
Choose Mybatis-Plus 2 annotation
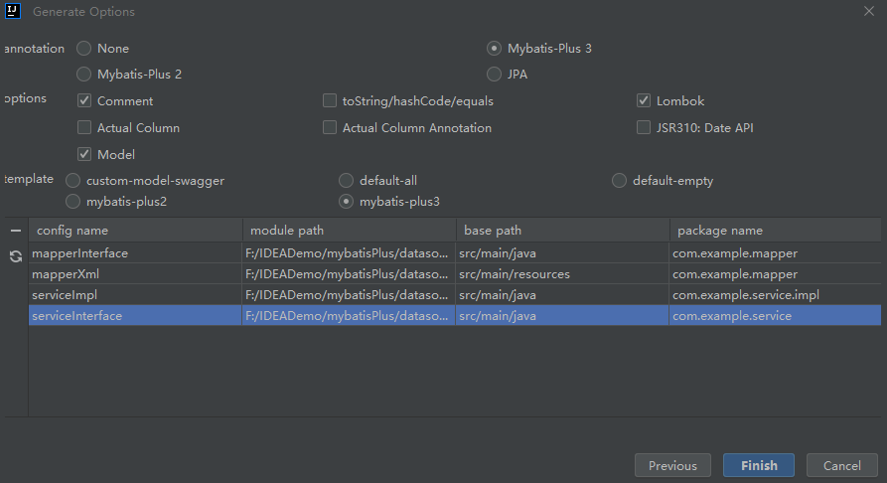point(84,74)
